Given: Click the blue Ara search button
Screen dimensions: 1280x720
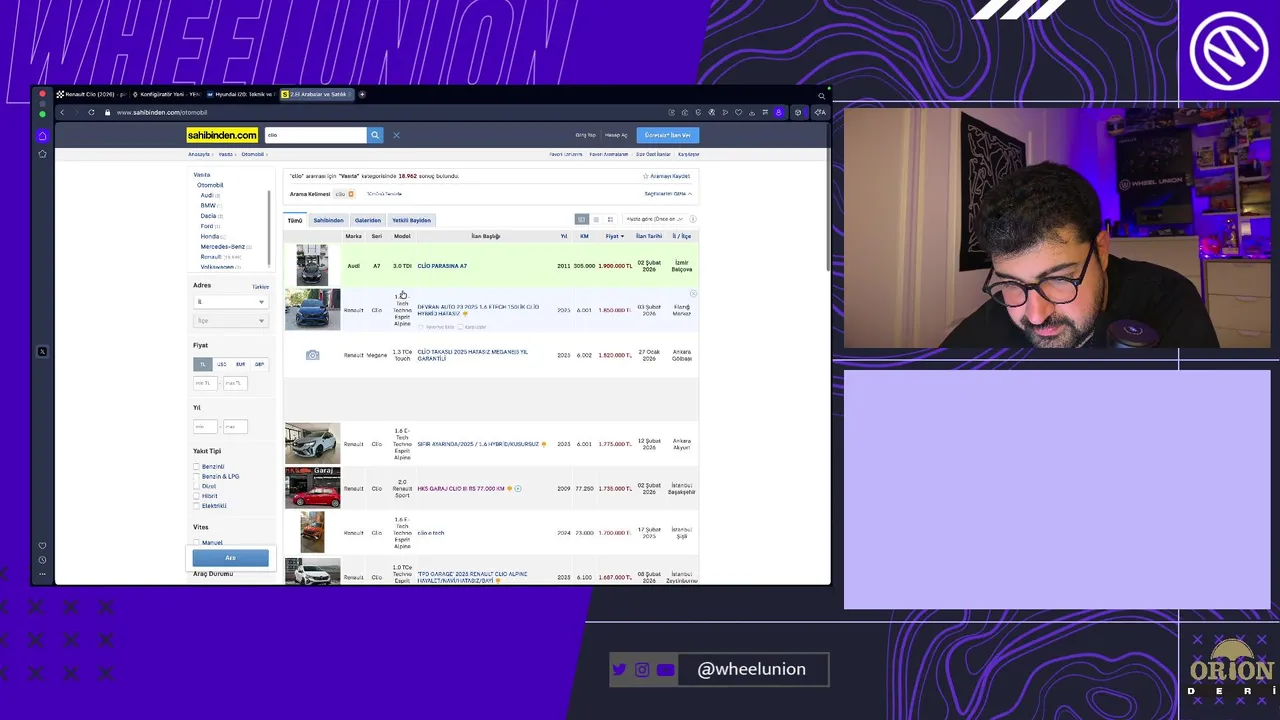Looking at the screenshot, I should tap(230, 558).
